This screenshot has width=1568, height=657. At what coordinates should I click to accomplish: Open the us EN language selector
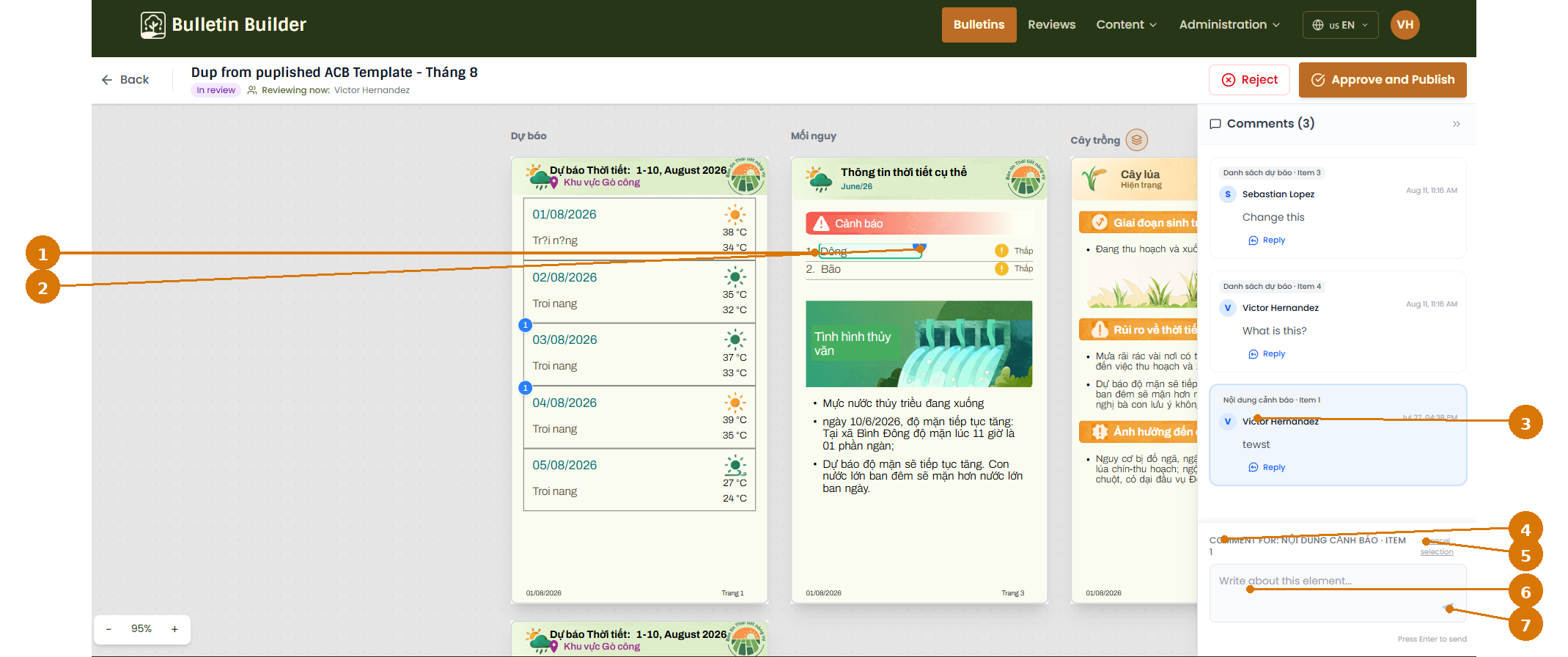coord(1340,25)
